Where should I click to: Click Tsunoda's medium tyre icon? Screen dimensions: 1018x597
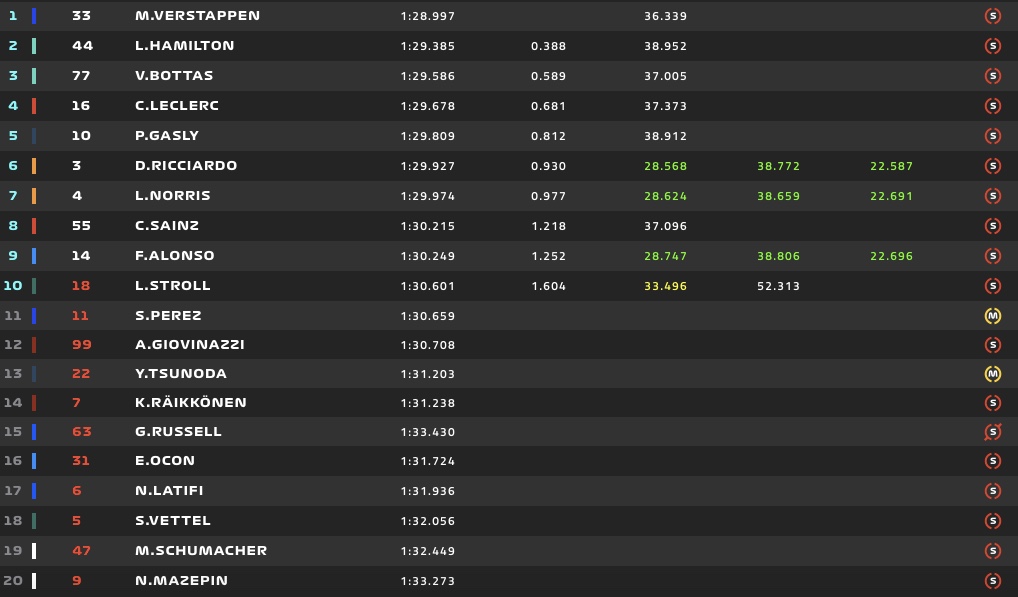pyautogui.click(x=992, y=374)
